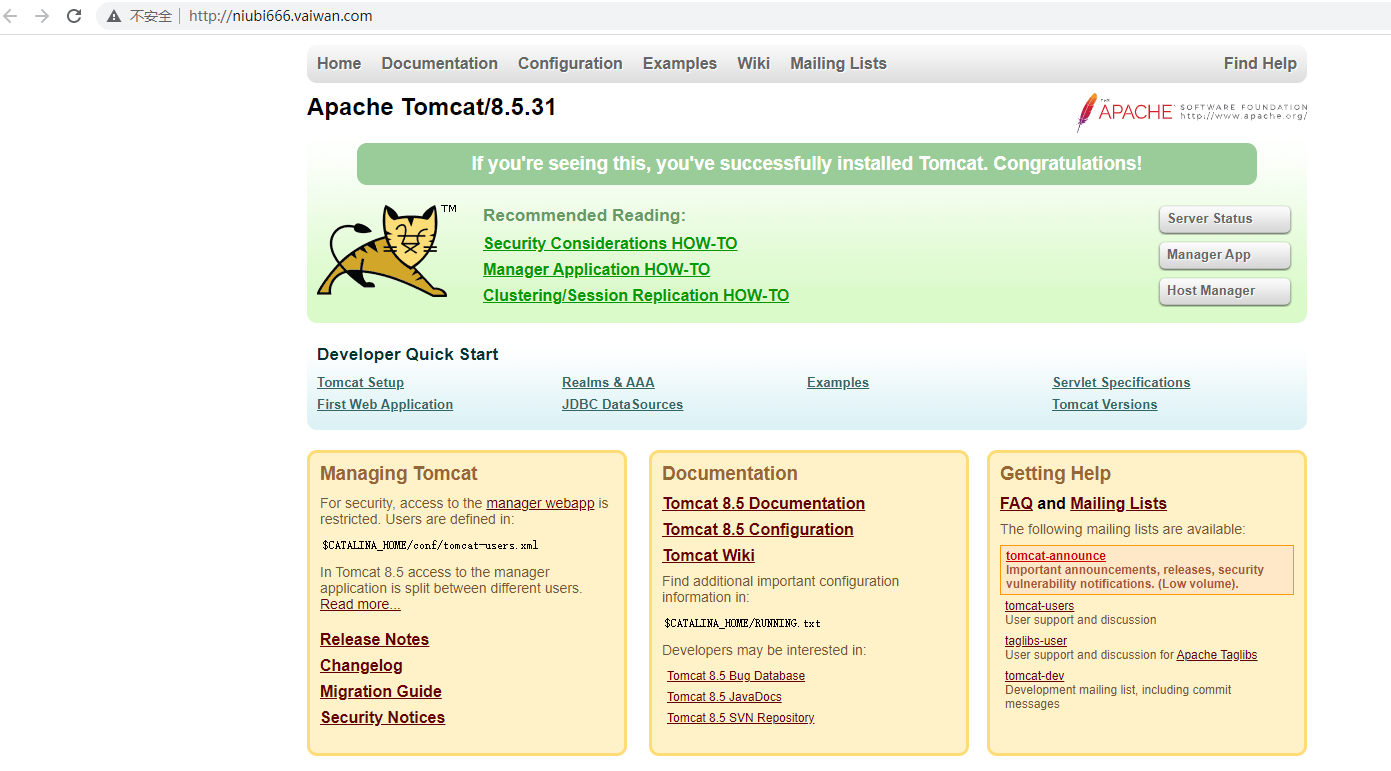1391x771 pixels.
Task: Click the browser reload icon
Action: click(x=74, y=16)
